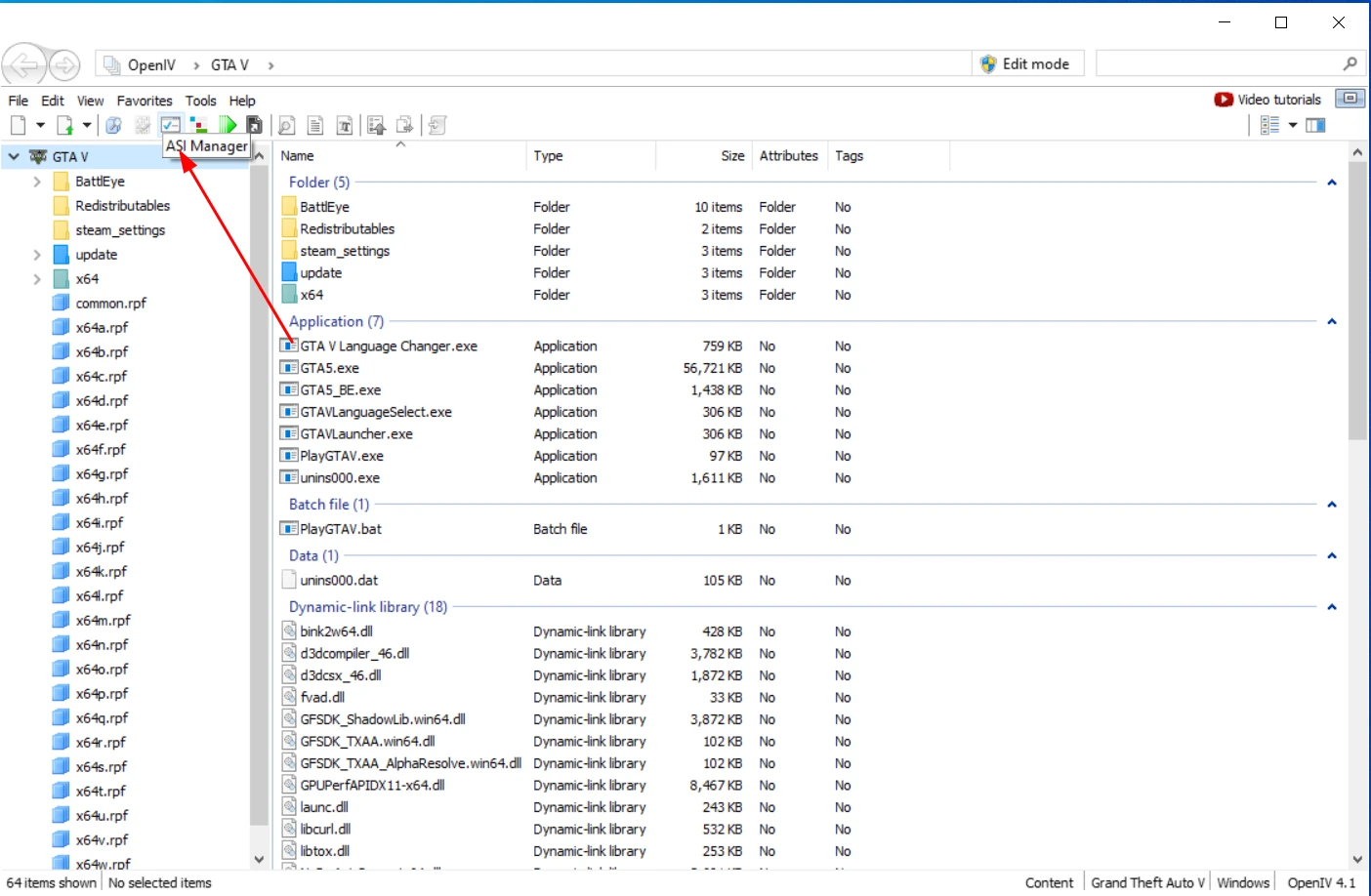Click the Windows status bar button

[1243, 882]
